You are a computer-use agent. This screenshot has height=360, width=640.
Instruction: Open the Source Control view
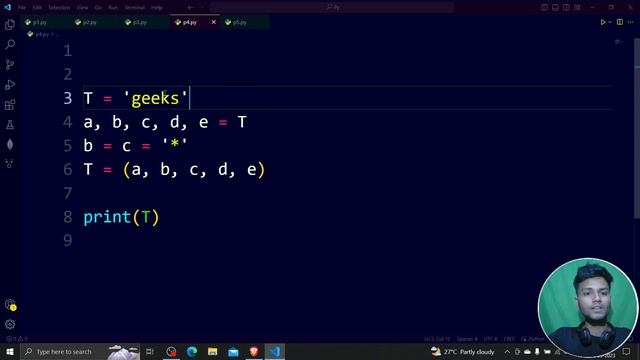click(x=10, y=64)
